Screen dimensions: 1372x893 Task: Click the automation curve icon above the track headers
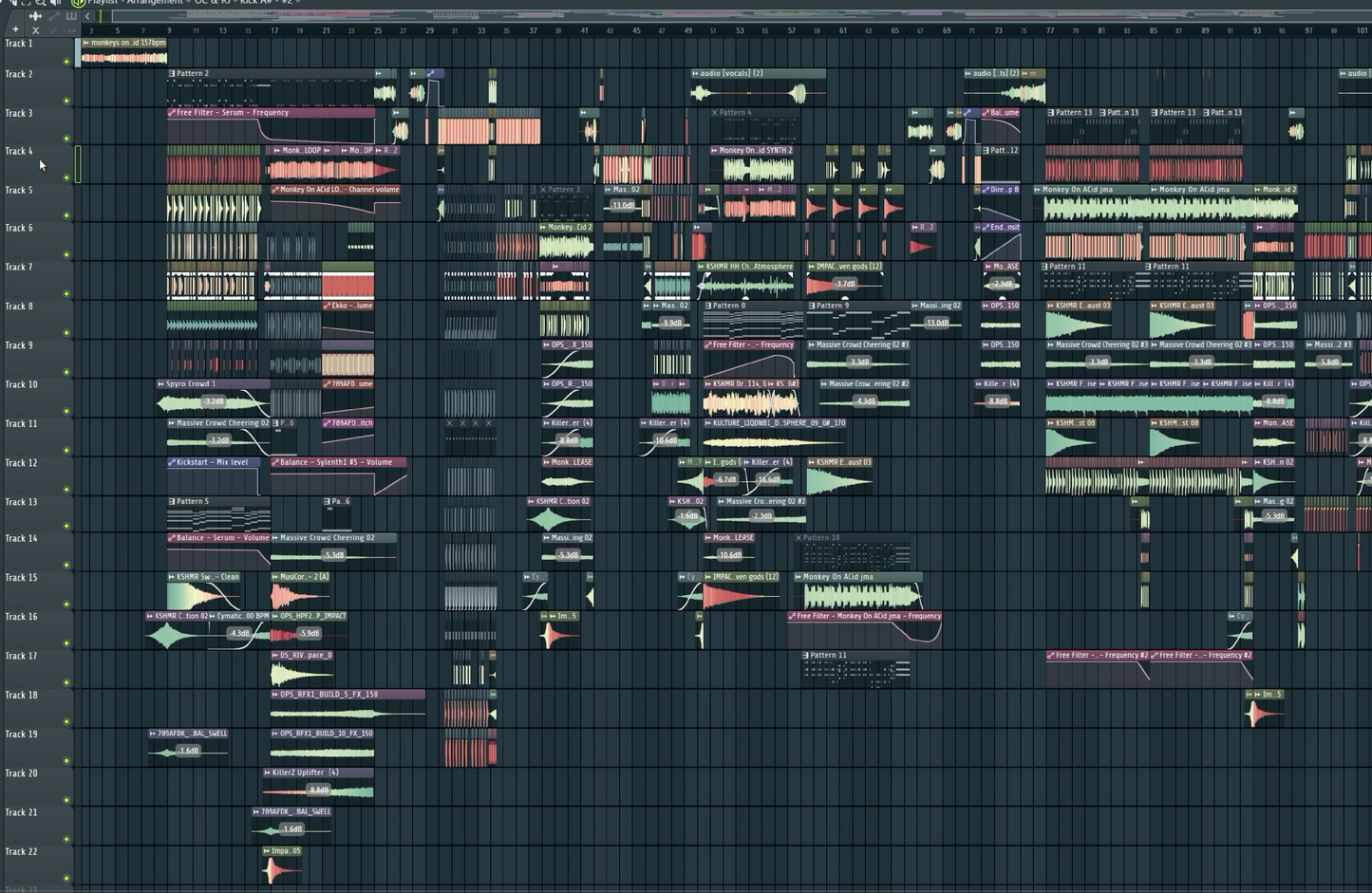point(54,16)
